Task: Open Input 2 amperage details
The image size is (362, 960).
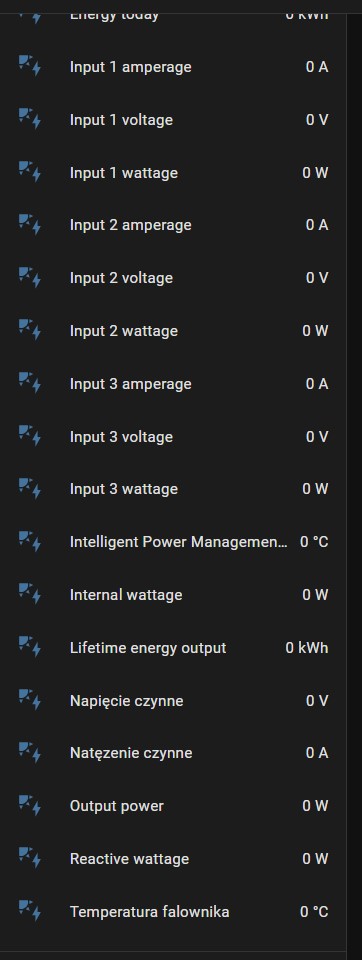Action: 173,225
